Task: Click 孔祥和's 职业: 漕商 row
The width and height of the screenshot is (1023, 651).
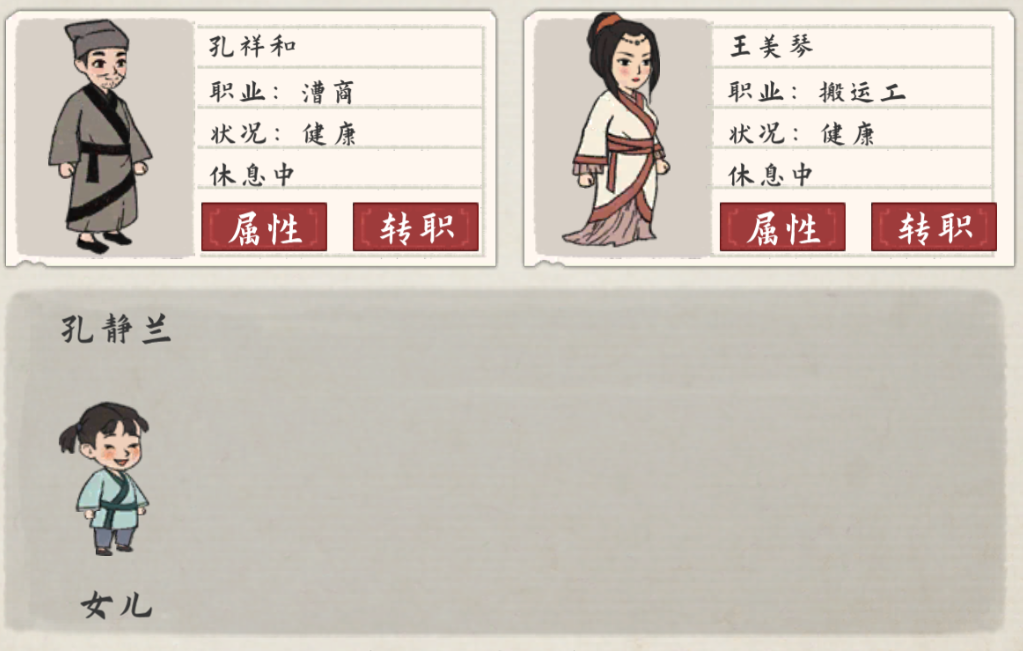Action: (x=340, y=91)
